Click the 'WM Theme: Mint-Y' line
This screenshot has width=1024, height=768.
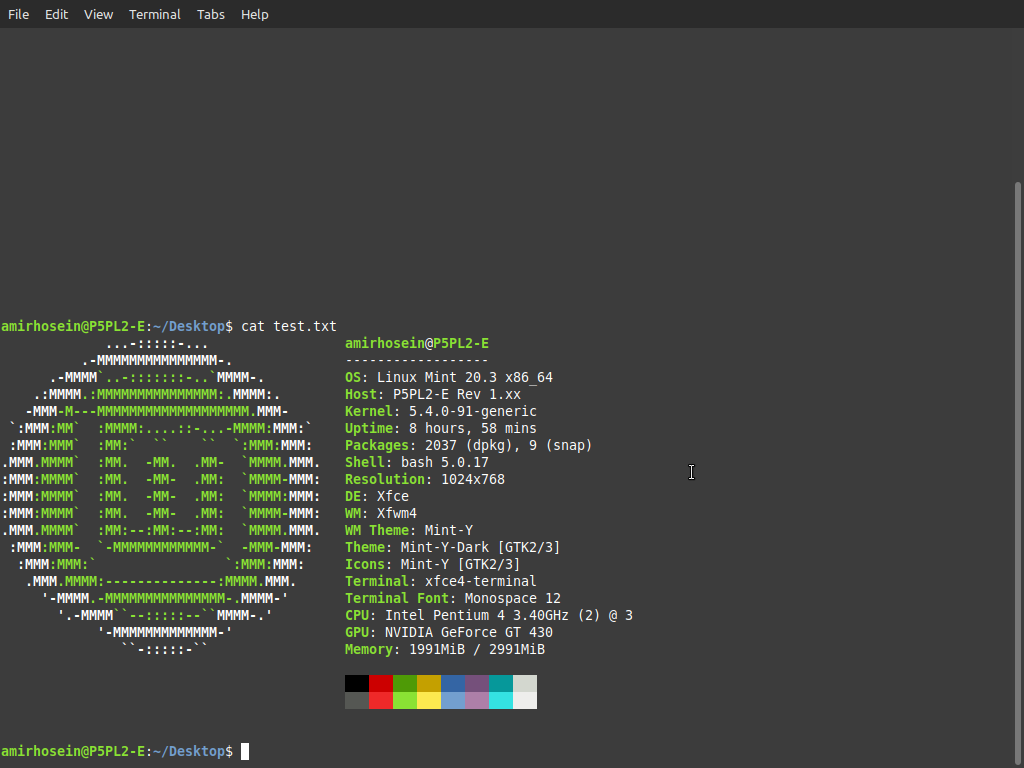[x=409, y=530]
